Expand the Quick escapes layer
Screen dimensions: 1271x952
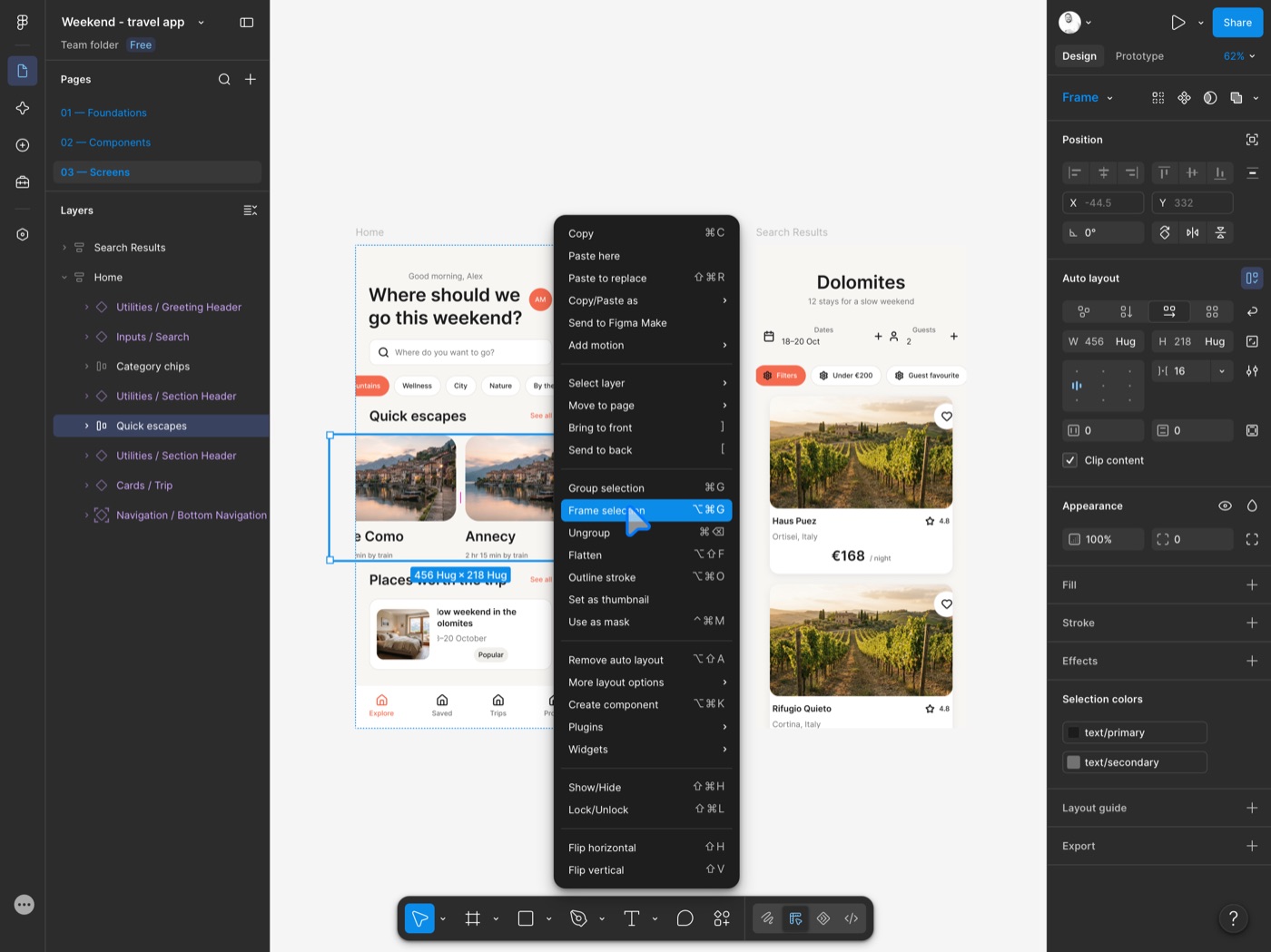(87, 426)
